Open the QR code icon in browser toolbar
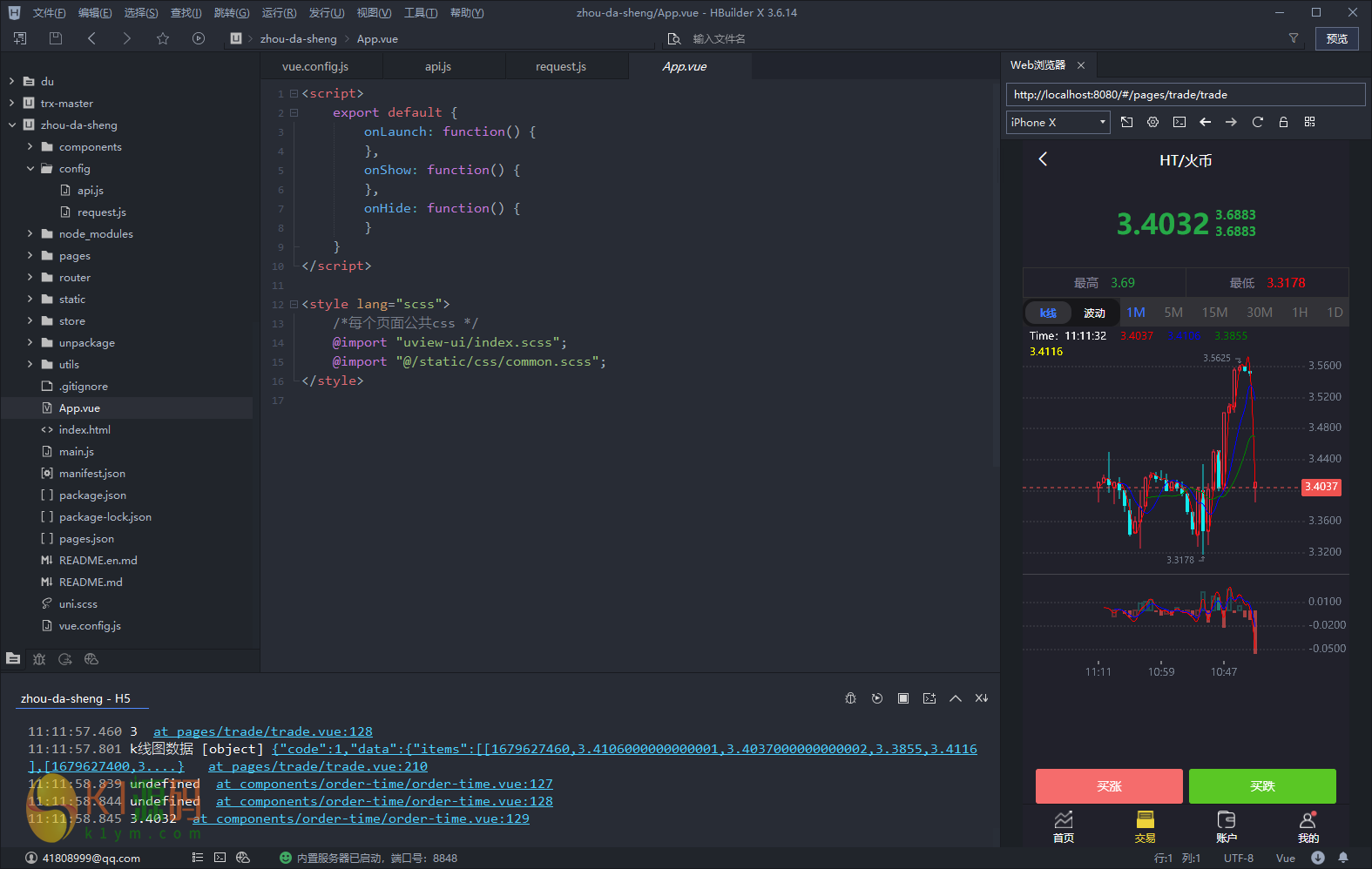This screenshot has width=1372, height=869. [1309, 122]
